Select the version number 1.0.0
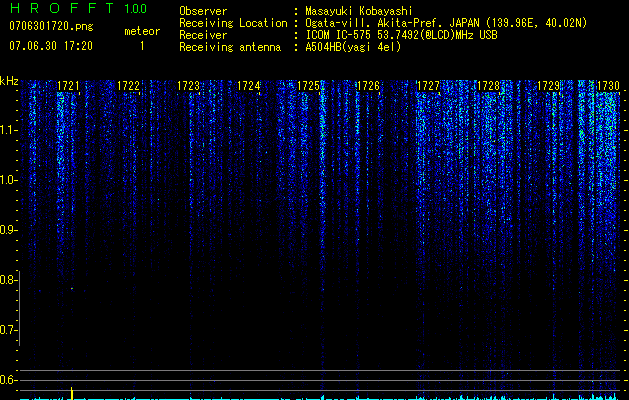Image resolution: width=629 pixels, height=400 pixels. click(136, 9)
